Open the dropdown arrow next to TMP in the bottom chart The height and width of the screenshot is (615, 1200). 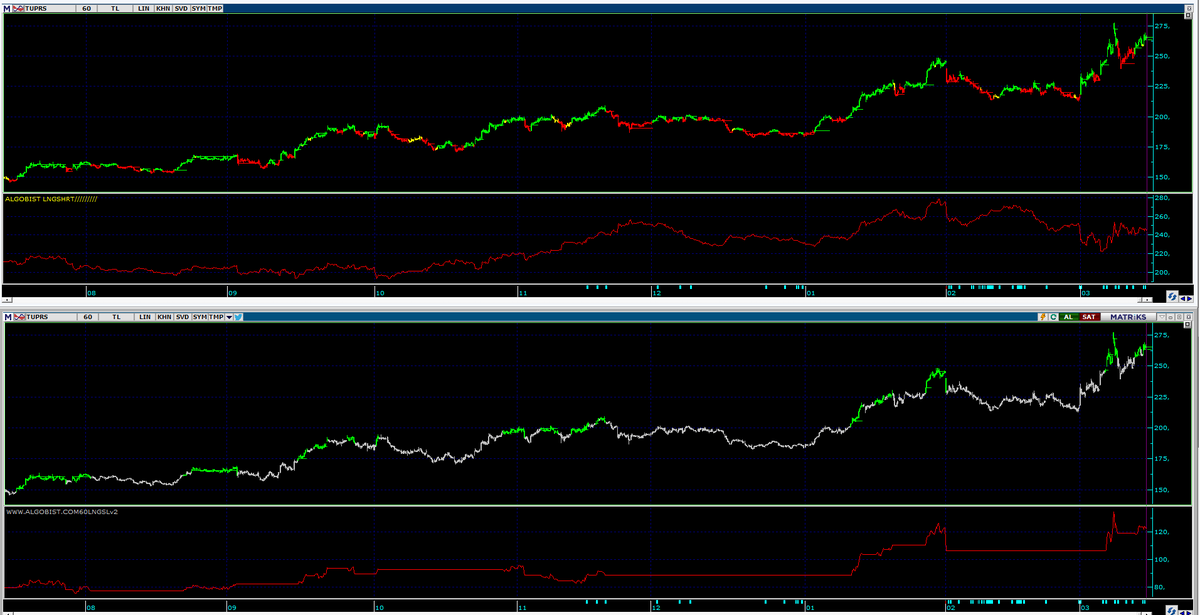click(x=229, y=317)
